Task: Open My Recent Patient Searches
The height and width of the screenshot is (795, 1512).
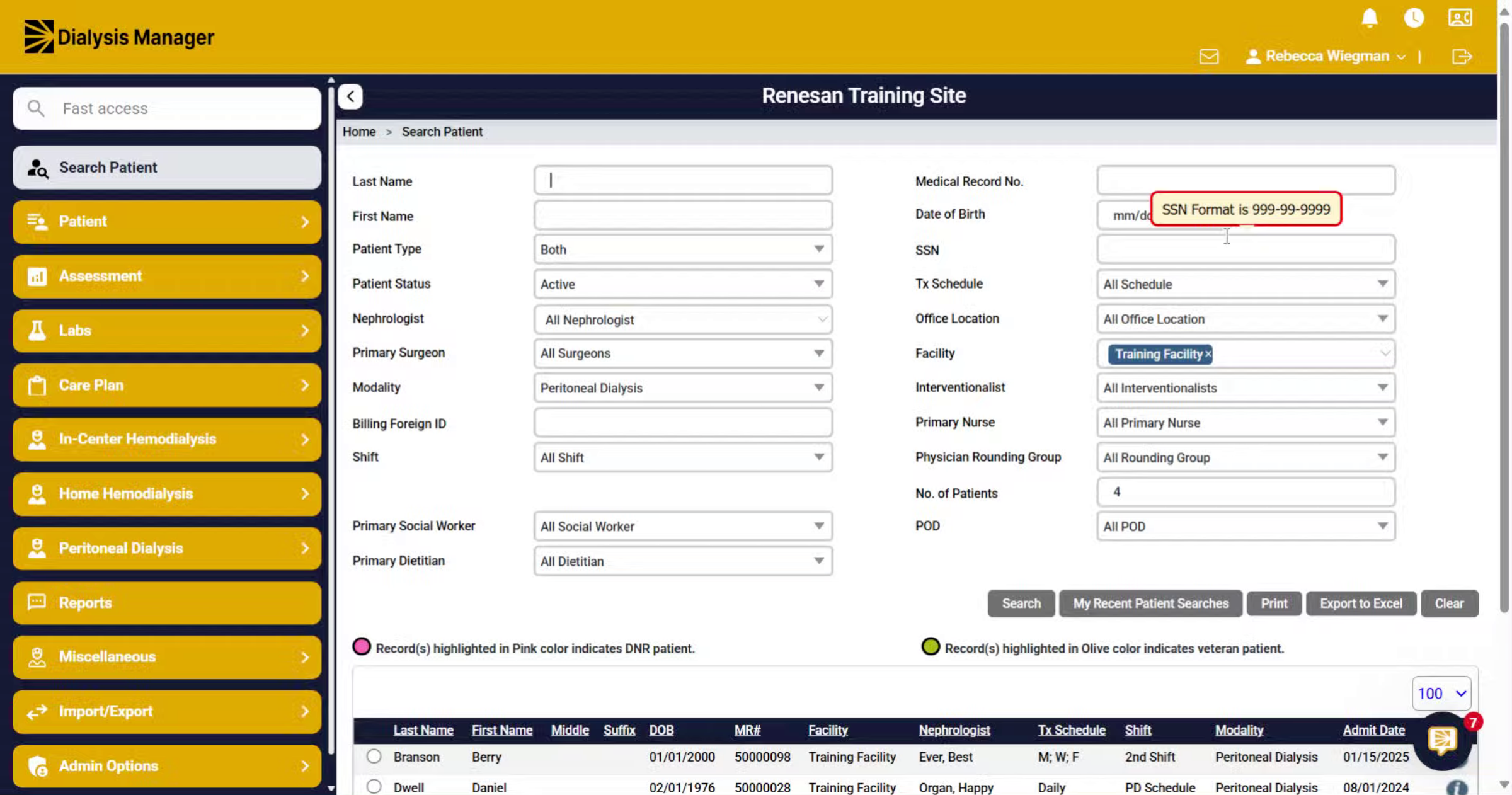Action: 1150,603
